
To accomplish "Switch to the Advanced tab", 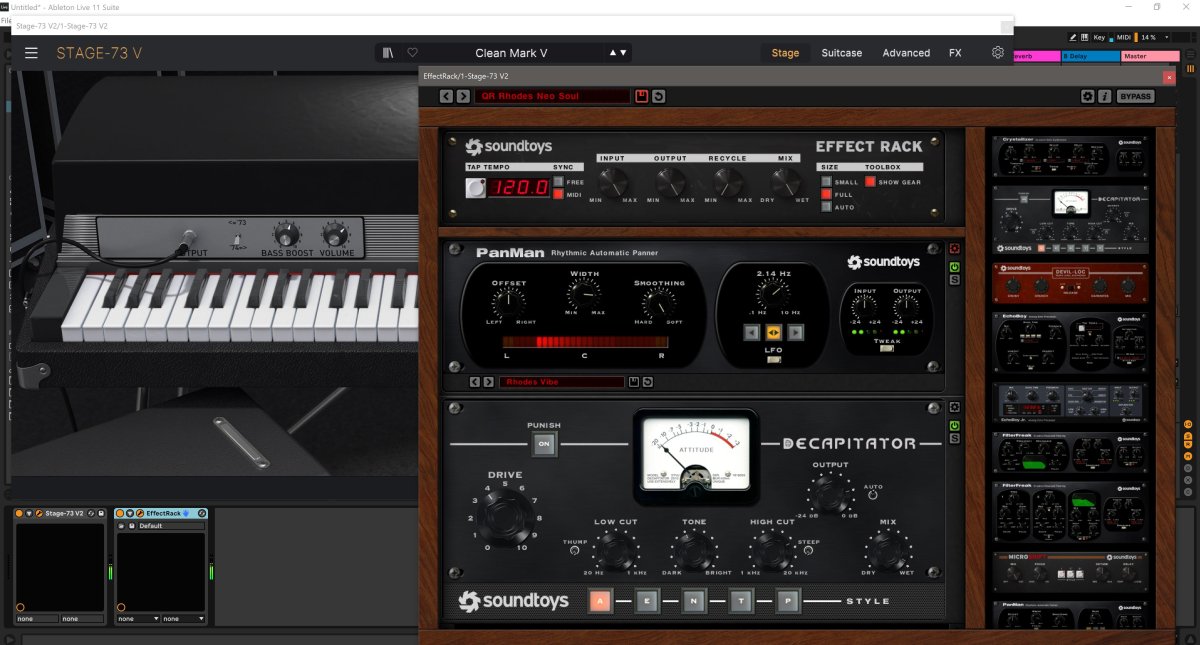I will pos(906,53).
